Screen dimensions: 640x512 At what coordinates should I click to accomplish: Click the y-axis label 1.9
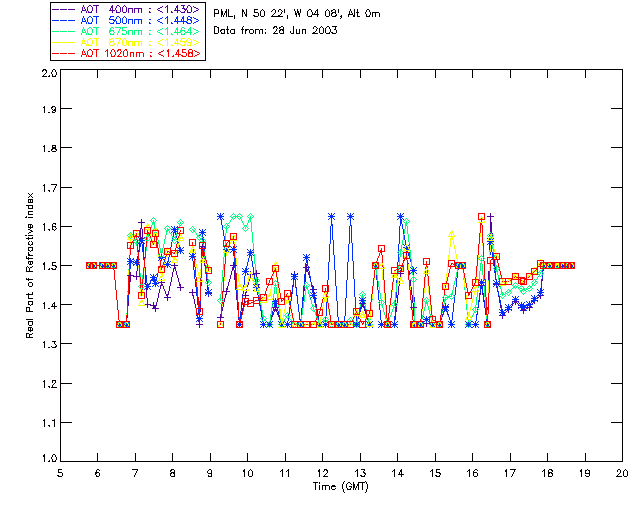point(49,109)
